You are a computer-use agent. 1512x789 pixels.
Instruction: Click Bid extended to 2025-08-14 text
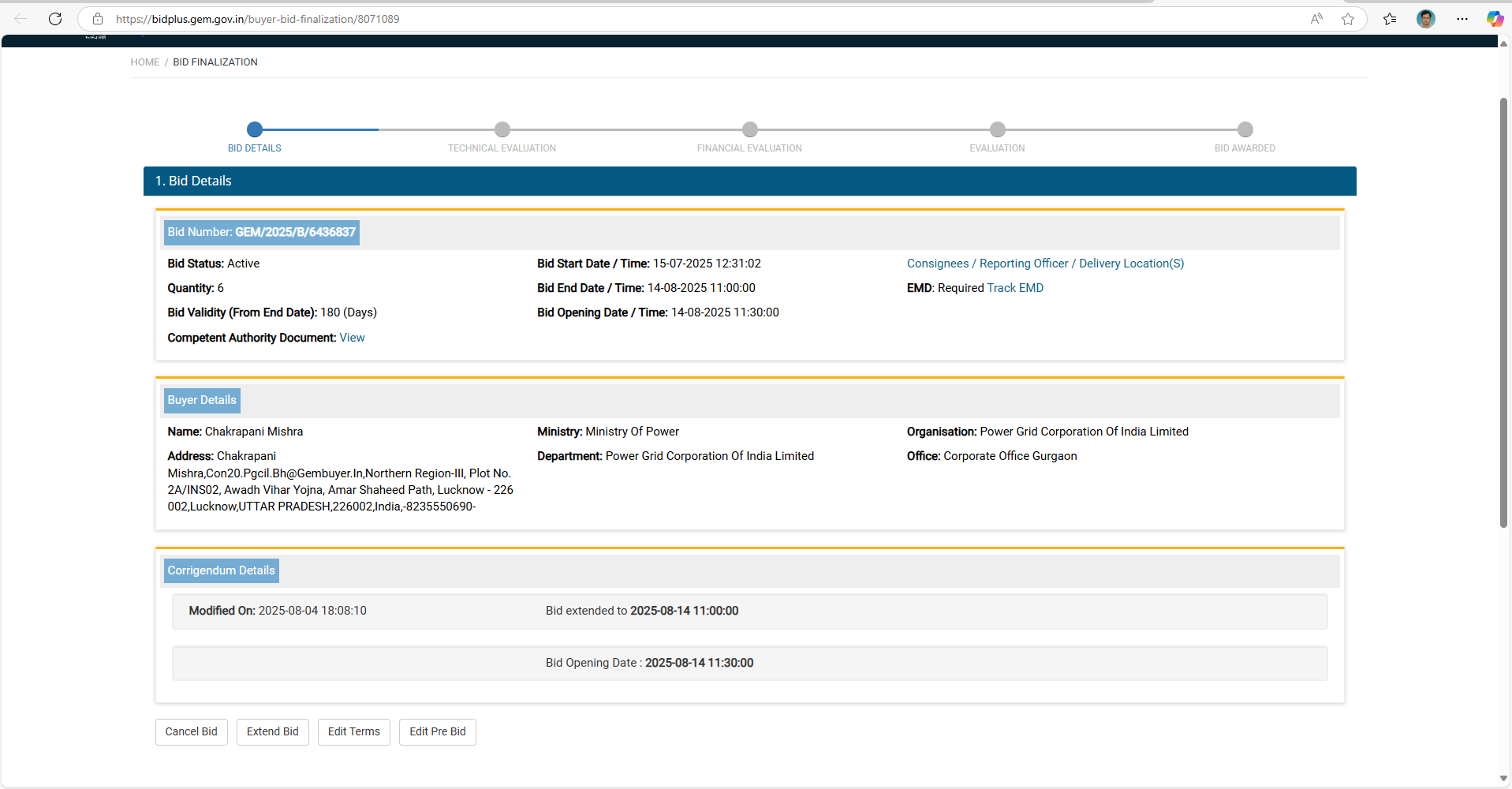click(x=642, y=611)
